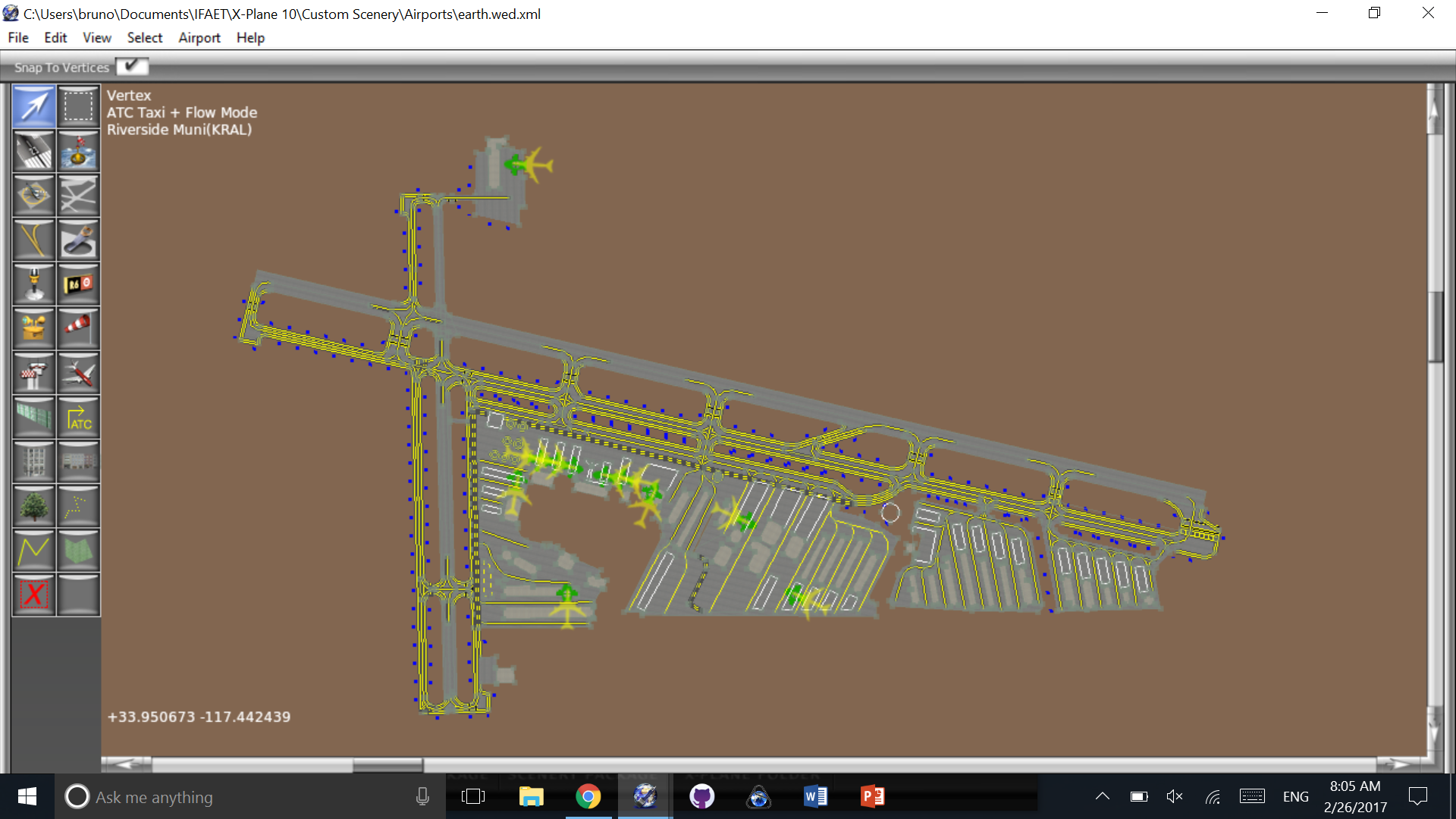Click the horizontal scrollbar thumb
1456x819 pixels.
[388, 764]
